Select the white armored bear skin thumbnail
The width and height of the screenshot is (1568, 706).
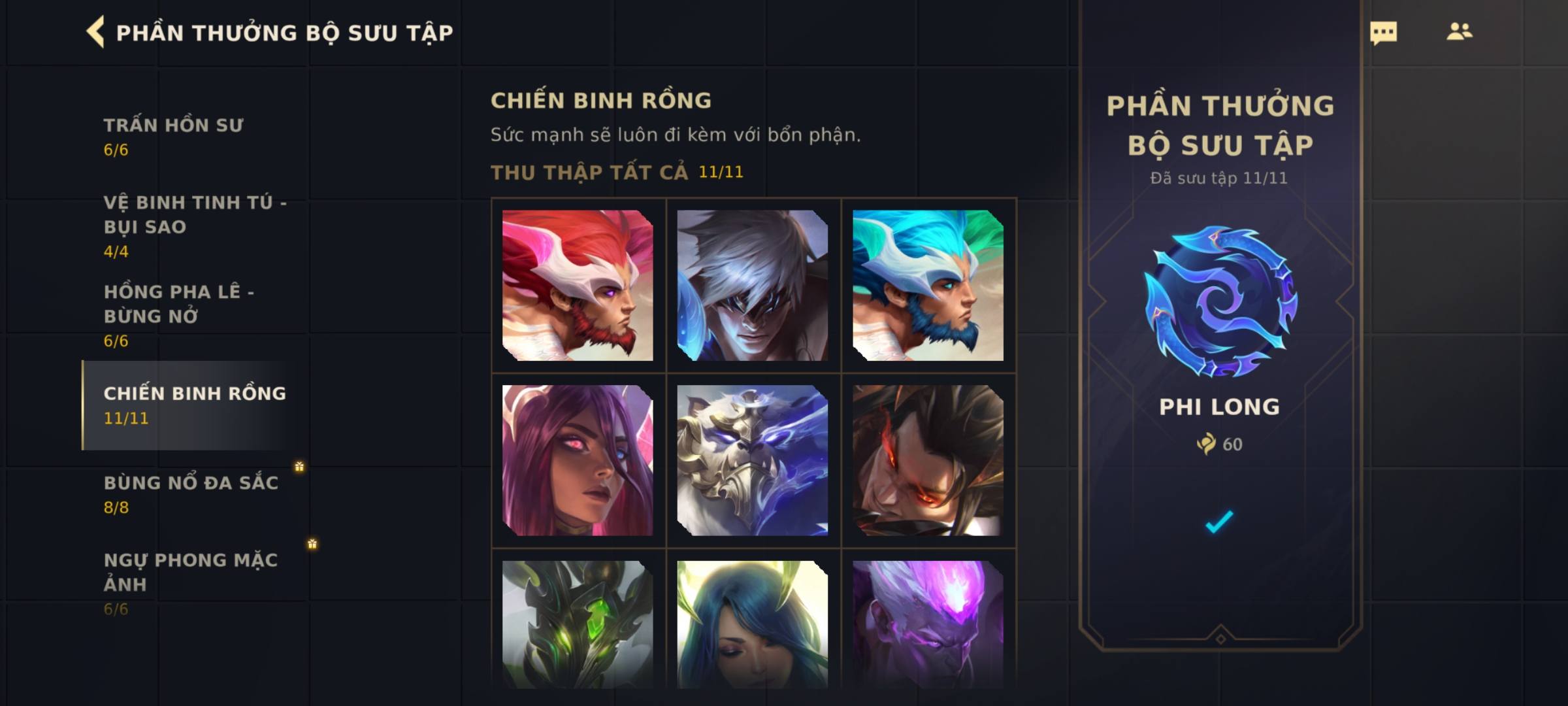(753, 460)
